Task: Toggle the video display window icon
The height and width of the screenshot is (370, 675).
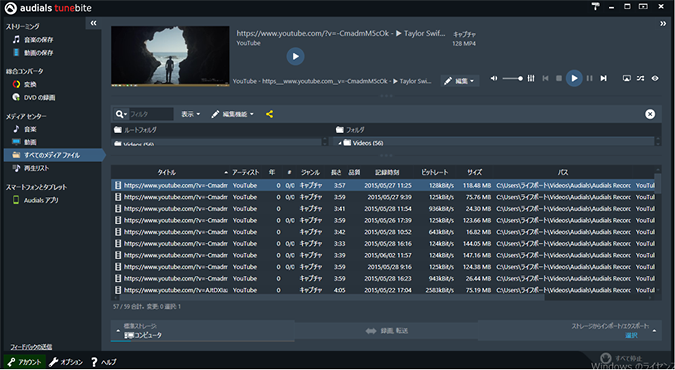Action: (627, 78)
